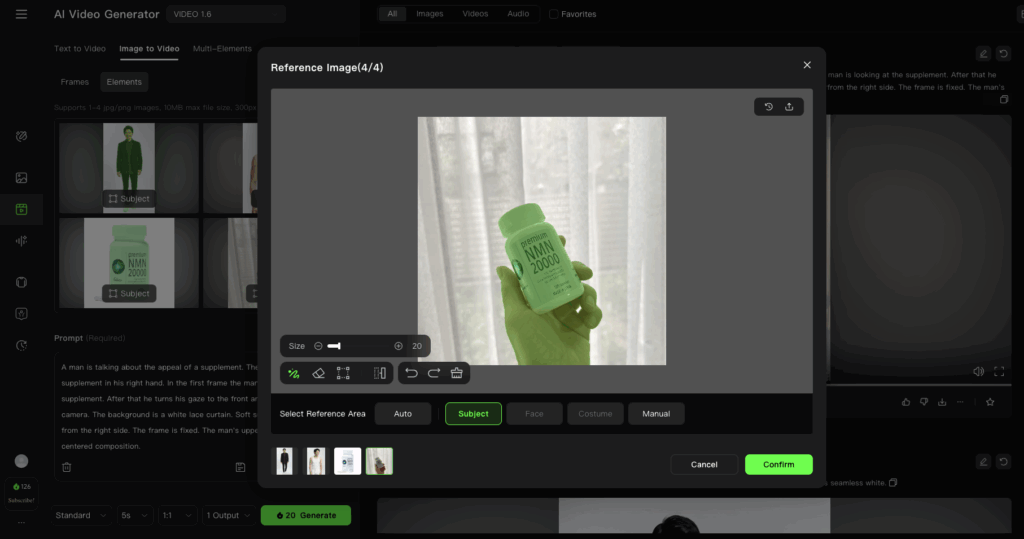Increase brush size with plus icon

point(398,346)
